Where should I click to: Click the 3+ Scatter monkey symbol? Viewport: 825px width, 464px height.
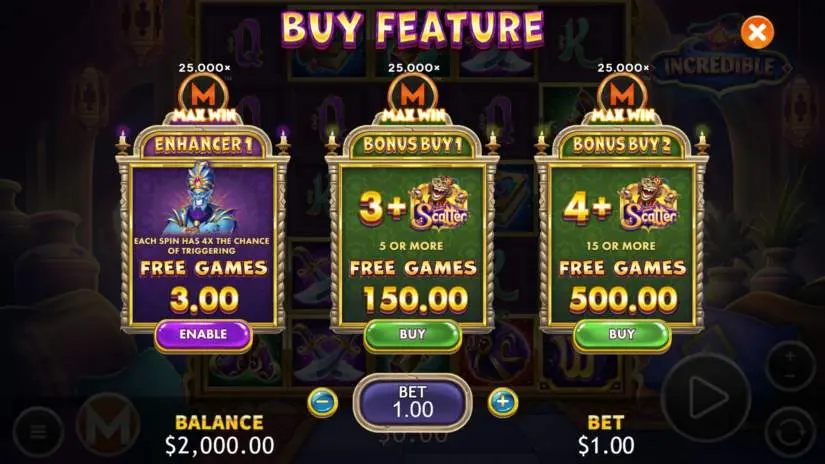click(x=439, y=204)
